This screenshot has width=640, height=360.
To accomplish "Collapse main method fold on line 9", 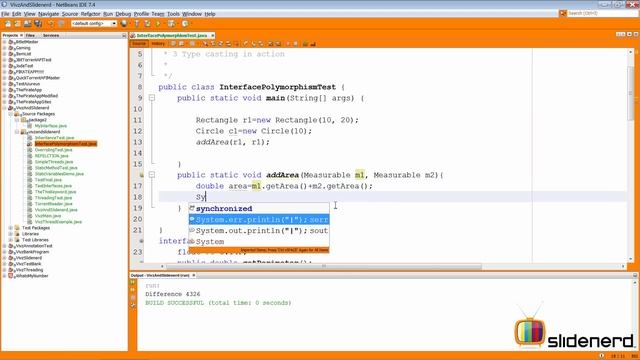I will pos(152,98).
